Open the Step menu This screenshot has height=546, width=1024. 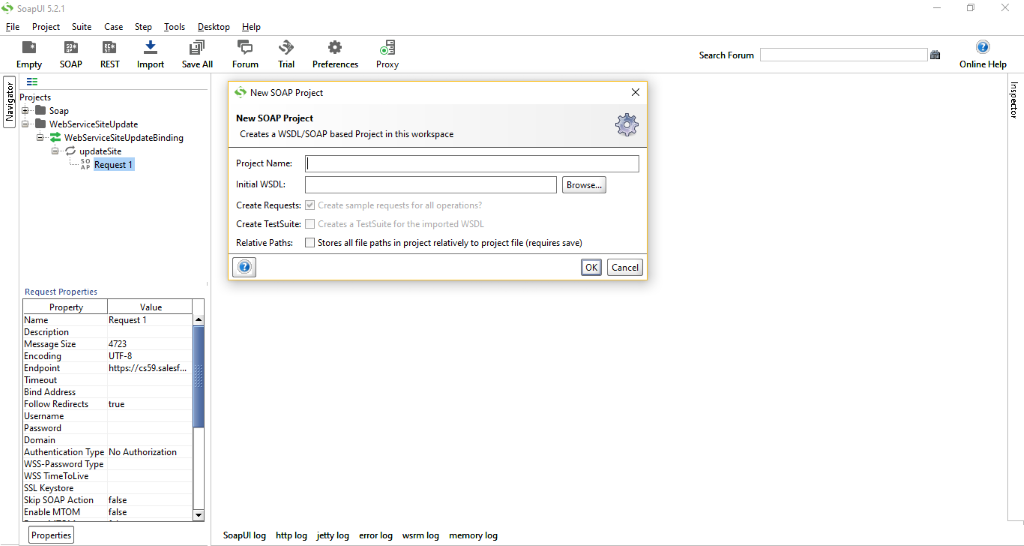point(143,27)
